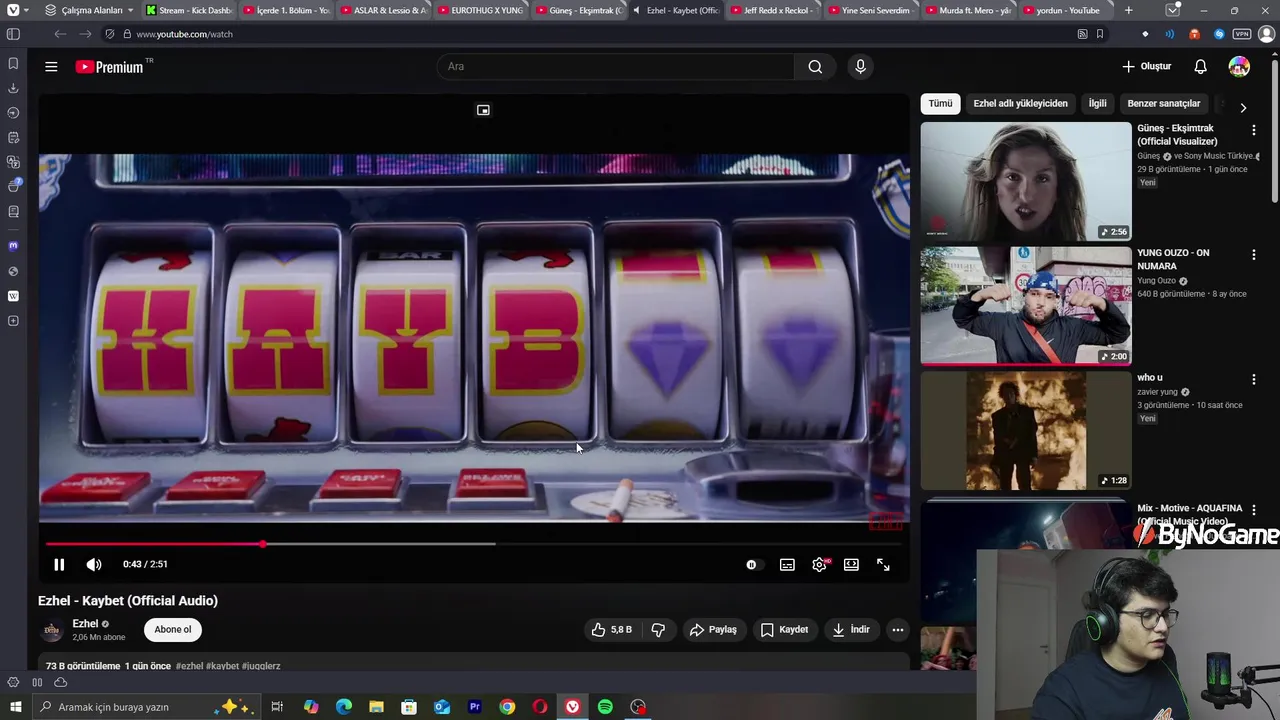
Task: Dislike the video
Action: (658, 630)
